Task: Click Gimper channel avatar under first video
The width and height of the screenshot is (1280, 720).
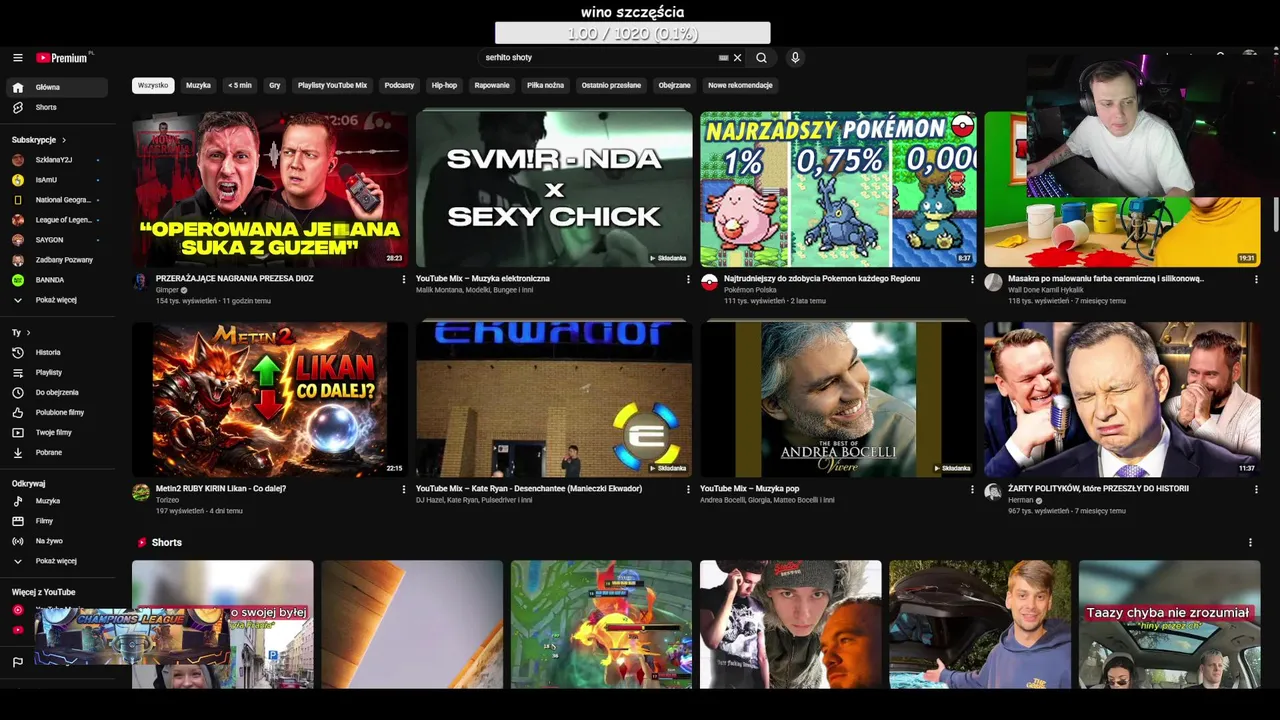Action: 141,282
